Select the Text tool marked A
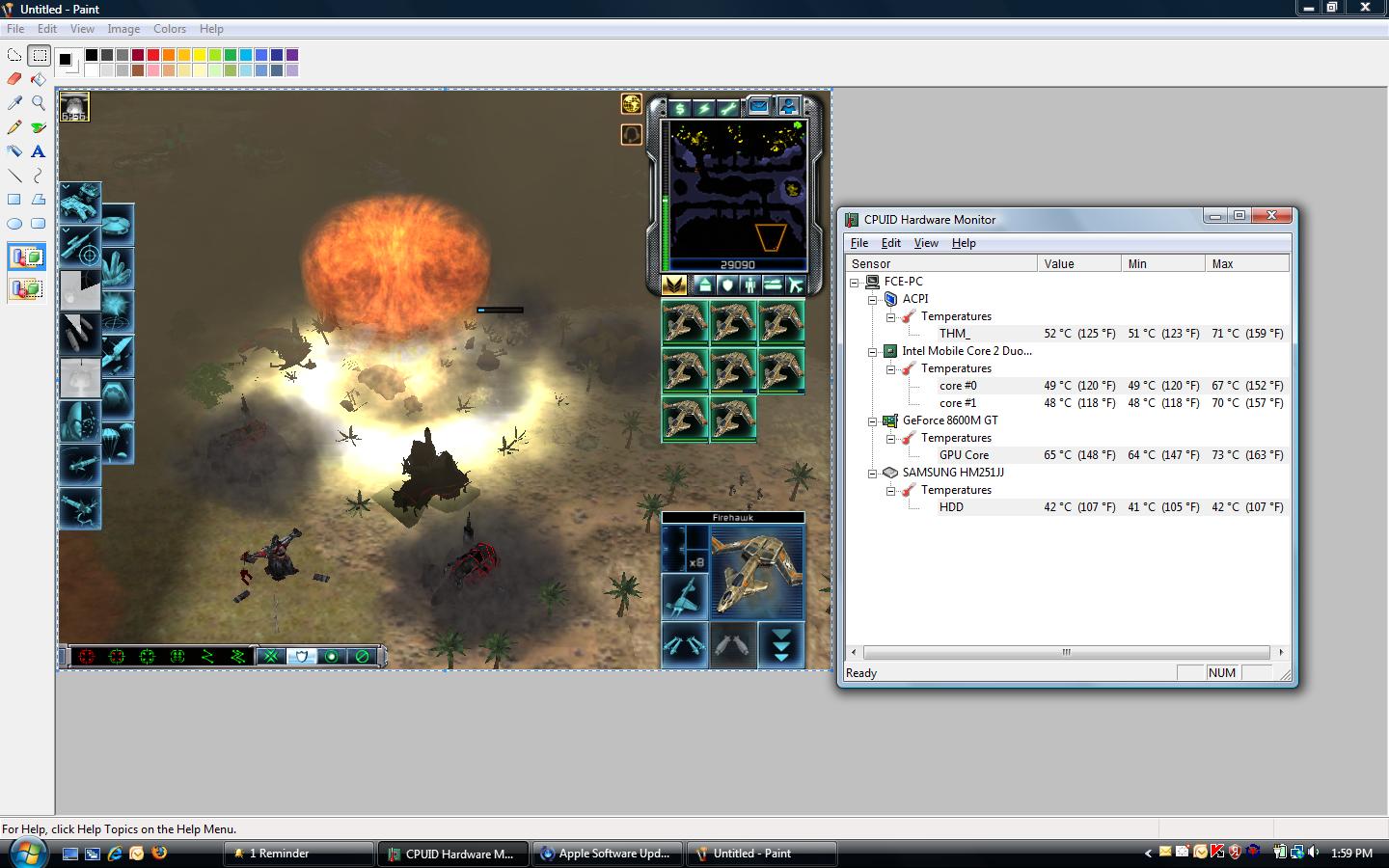Viewport: 1389px width, 868px height. (x=39, y=151)
